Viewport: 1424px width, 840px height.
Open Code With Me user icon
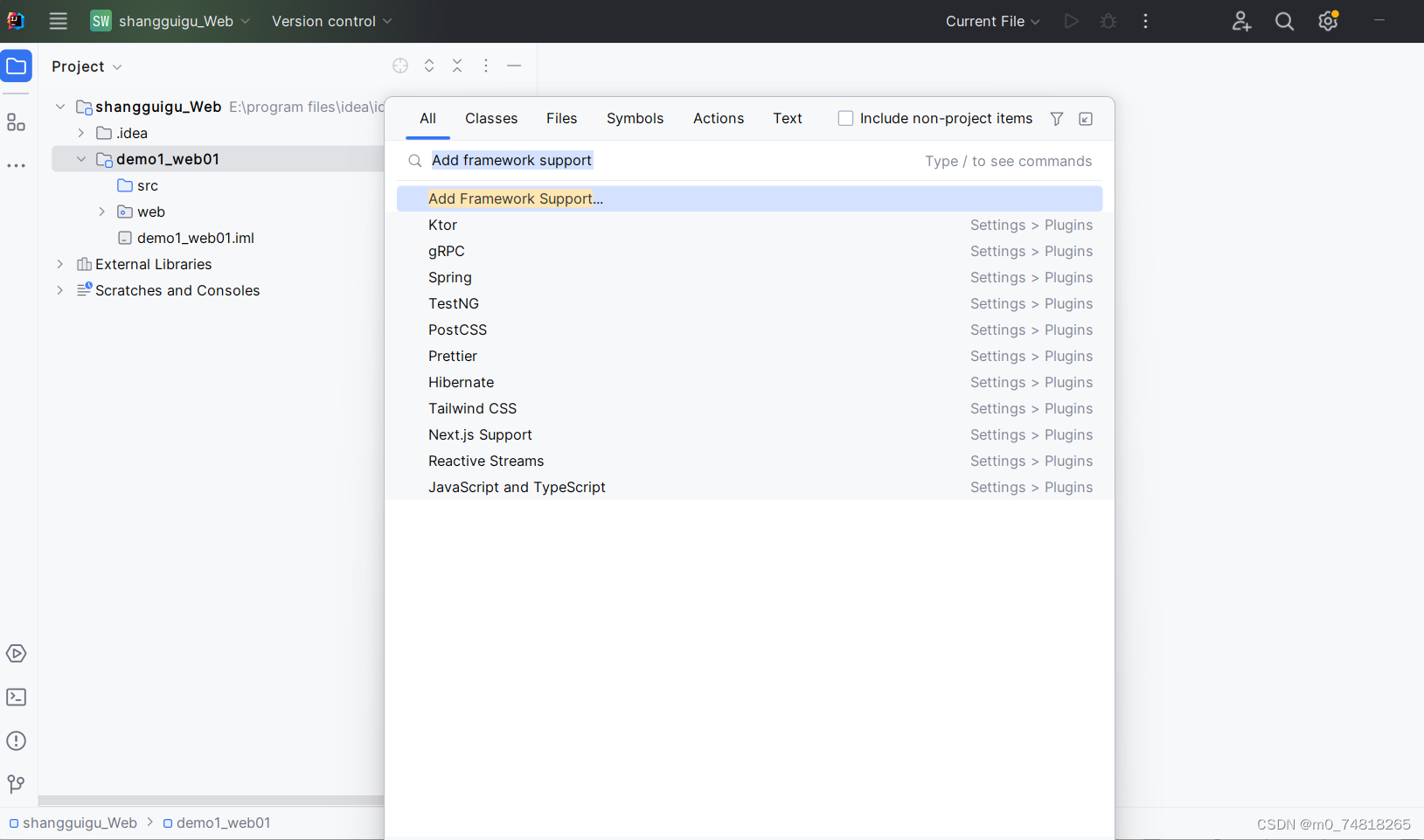click(x=1241, y=21)
